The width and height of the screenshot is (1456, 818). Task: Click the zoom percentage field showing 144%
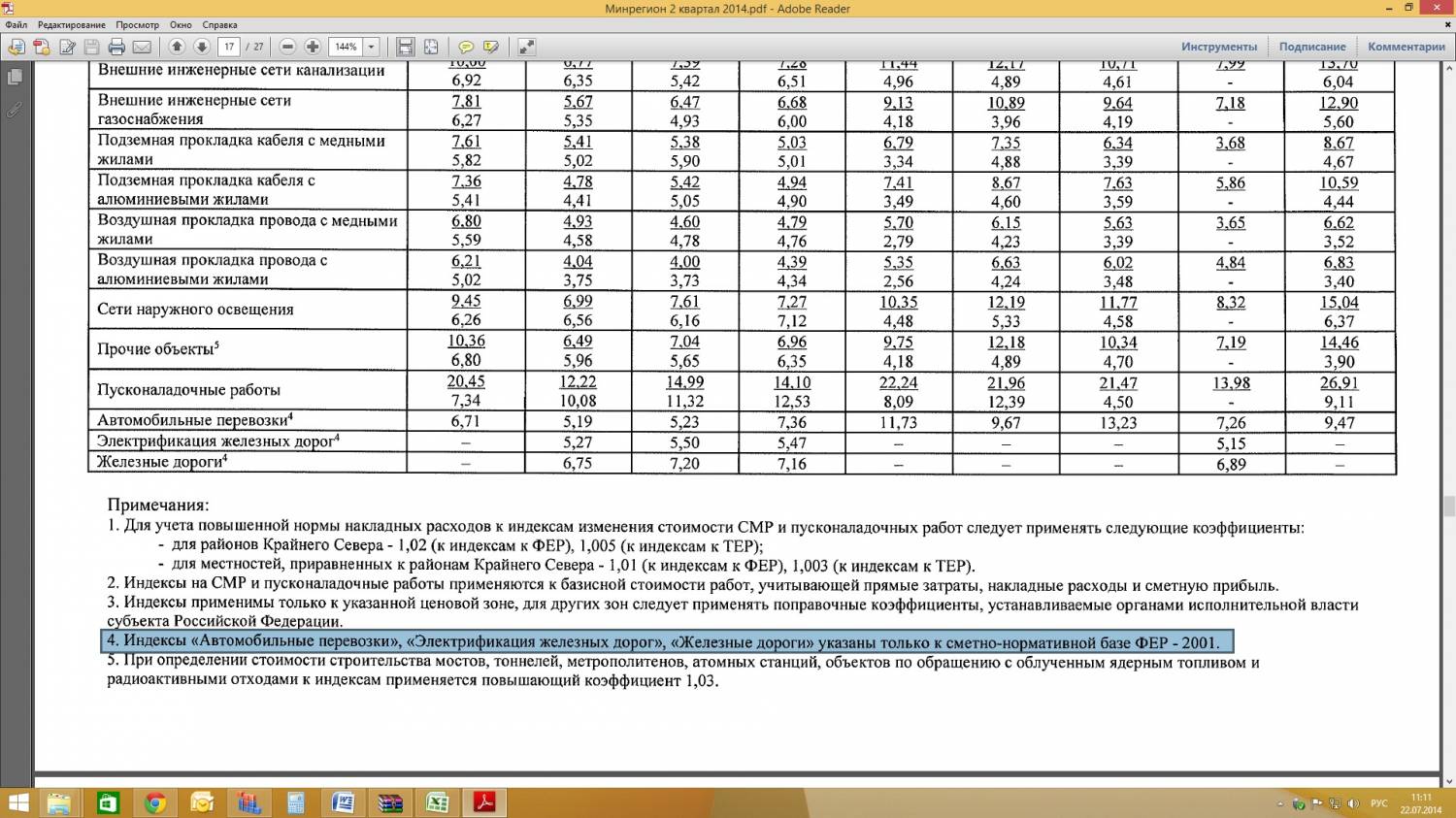(346, 47)
